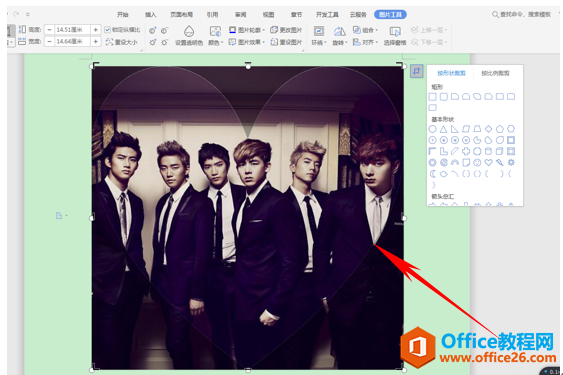Select the right triangle shape crop
The width and height of the screenshot is (563, 375).
455,129
